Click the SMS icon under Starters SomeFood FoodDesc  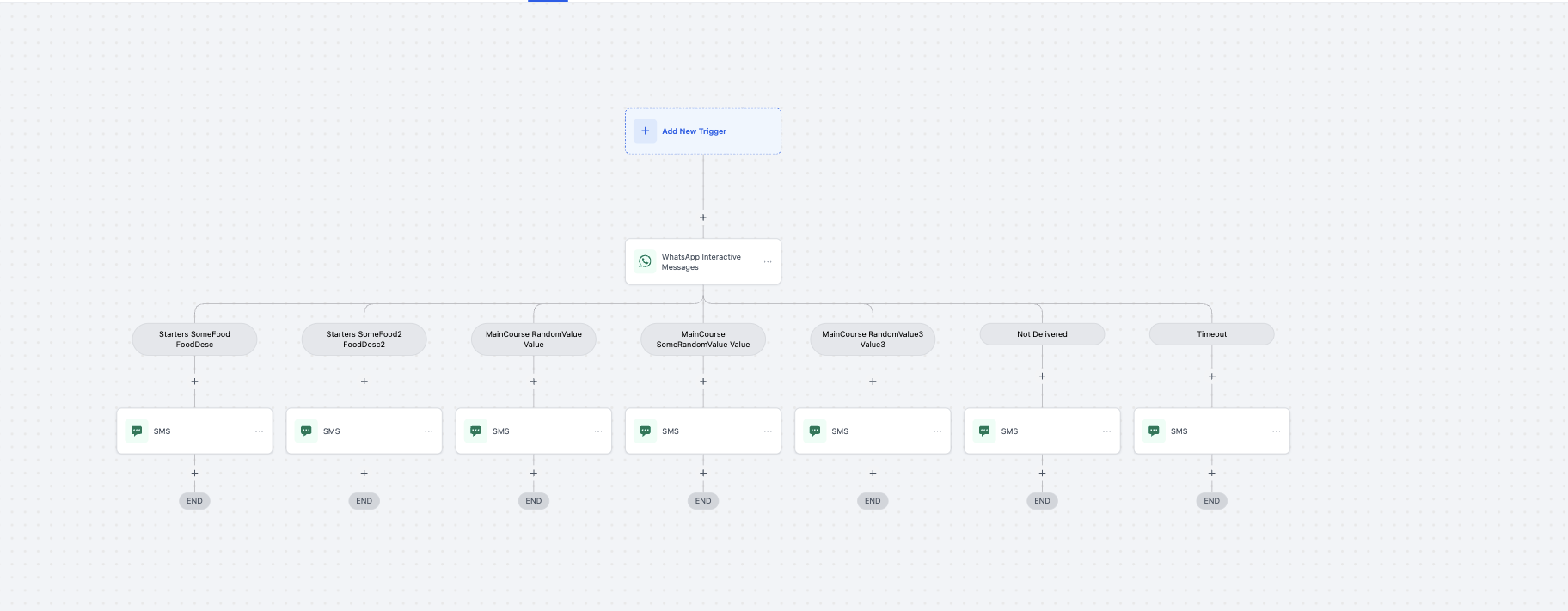click(137, 431)
